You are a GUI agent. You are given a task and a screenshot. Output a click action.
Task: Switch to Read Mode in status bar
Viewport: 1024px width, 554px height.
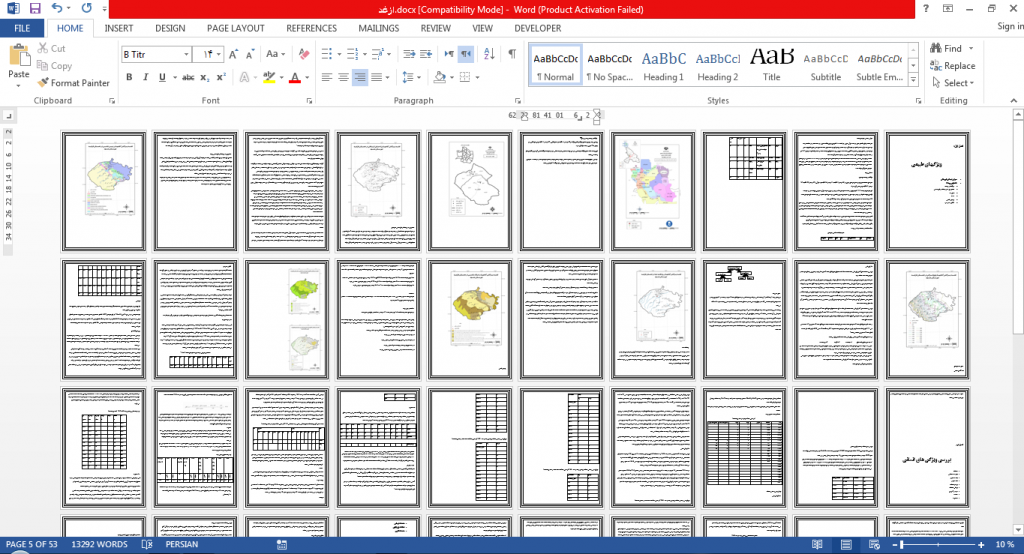pos(817,544)
